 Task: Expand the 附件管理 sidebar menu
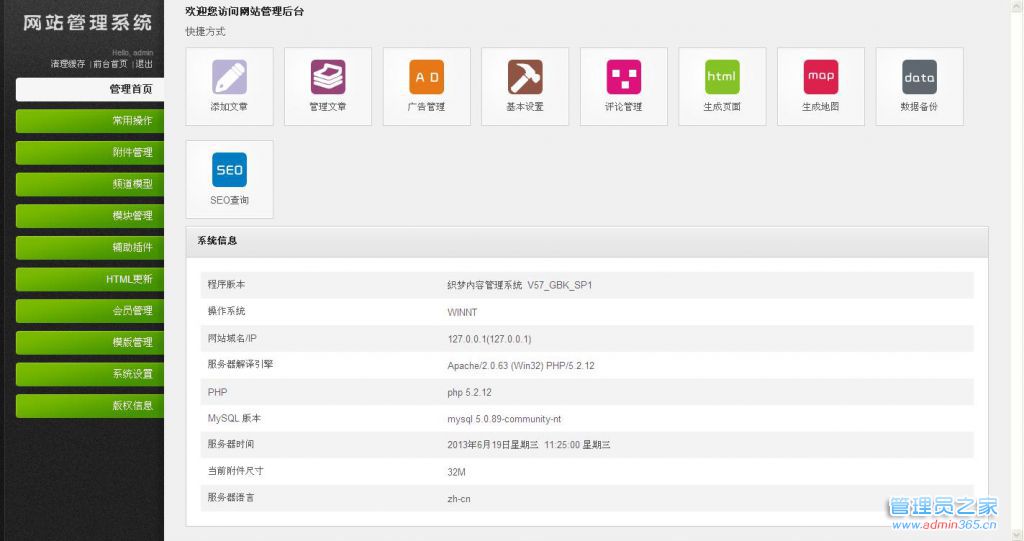tap(90, 152)
